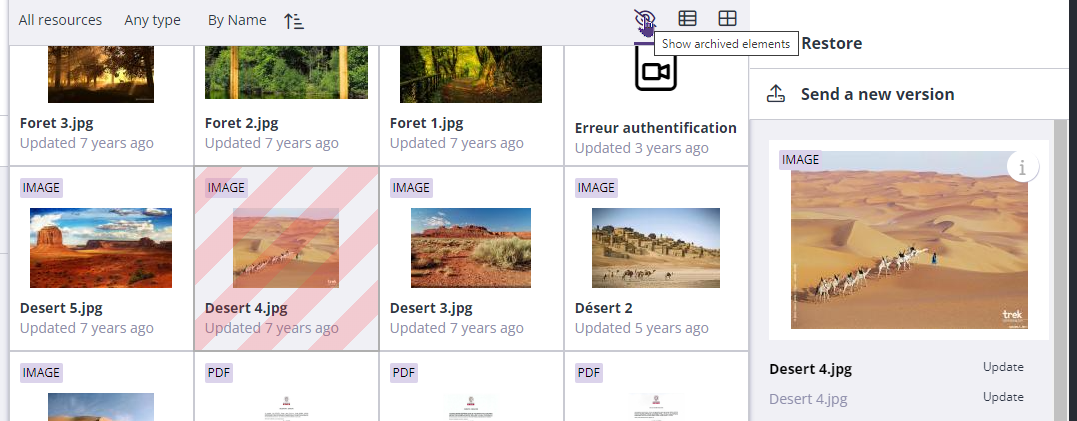Open the Desert 3.jpg image
Image resolution: width=1077 pixels, height=421 pixels.
(470, 248)
